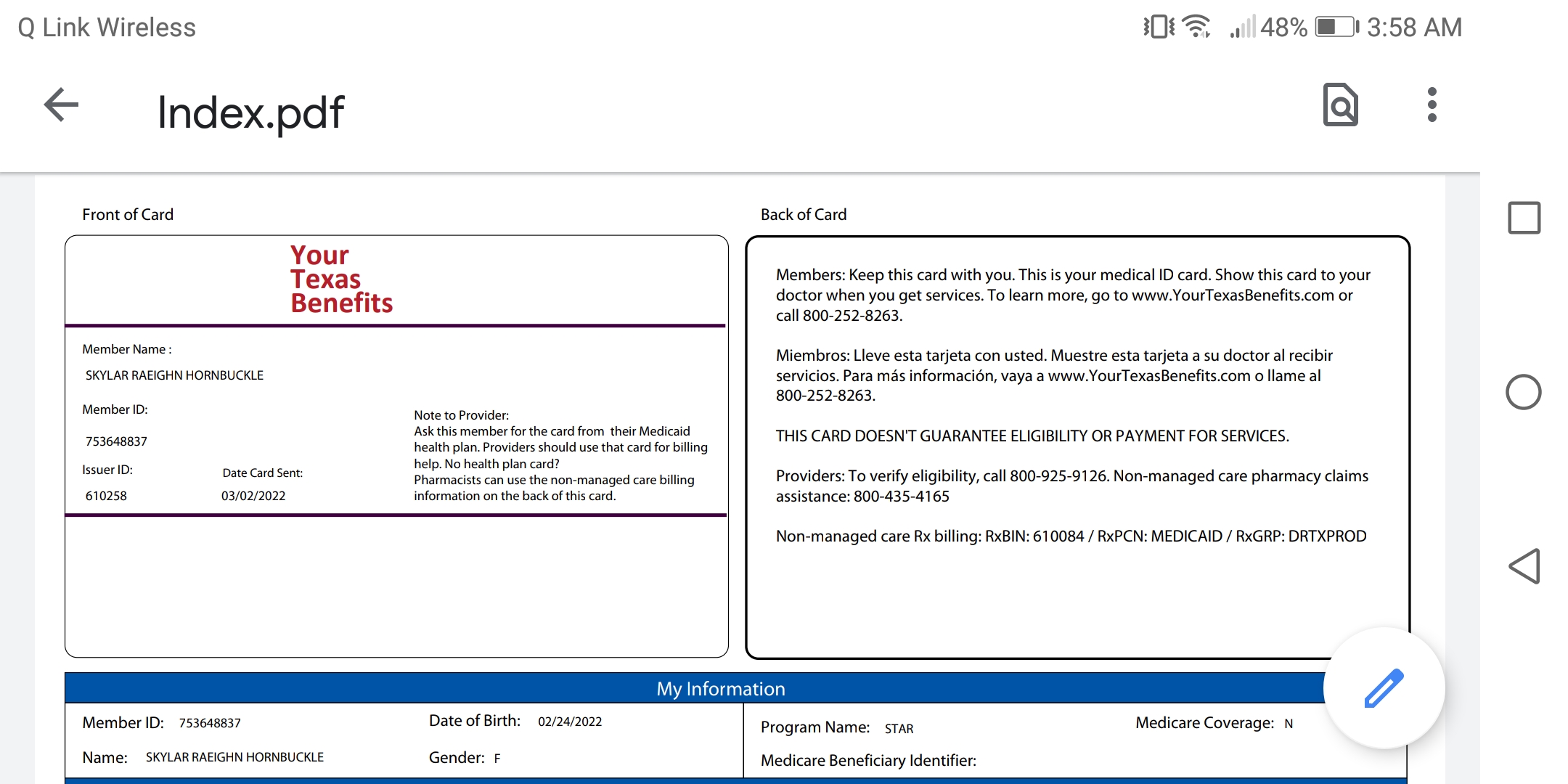This screenshot has height=784, width=1568.
Task: Select the 'Back of Card' label
Action: (x=804, y=214)
